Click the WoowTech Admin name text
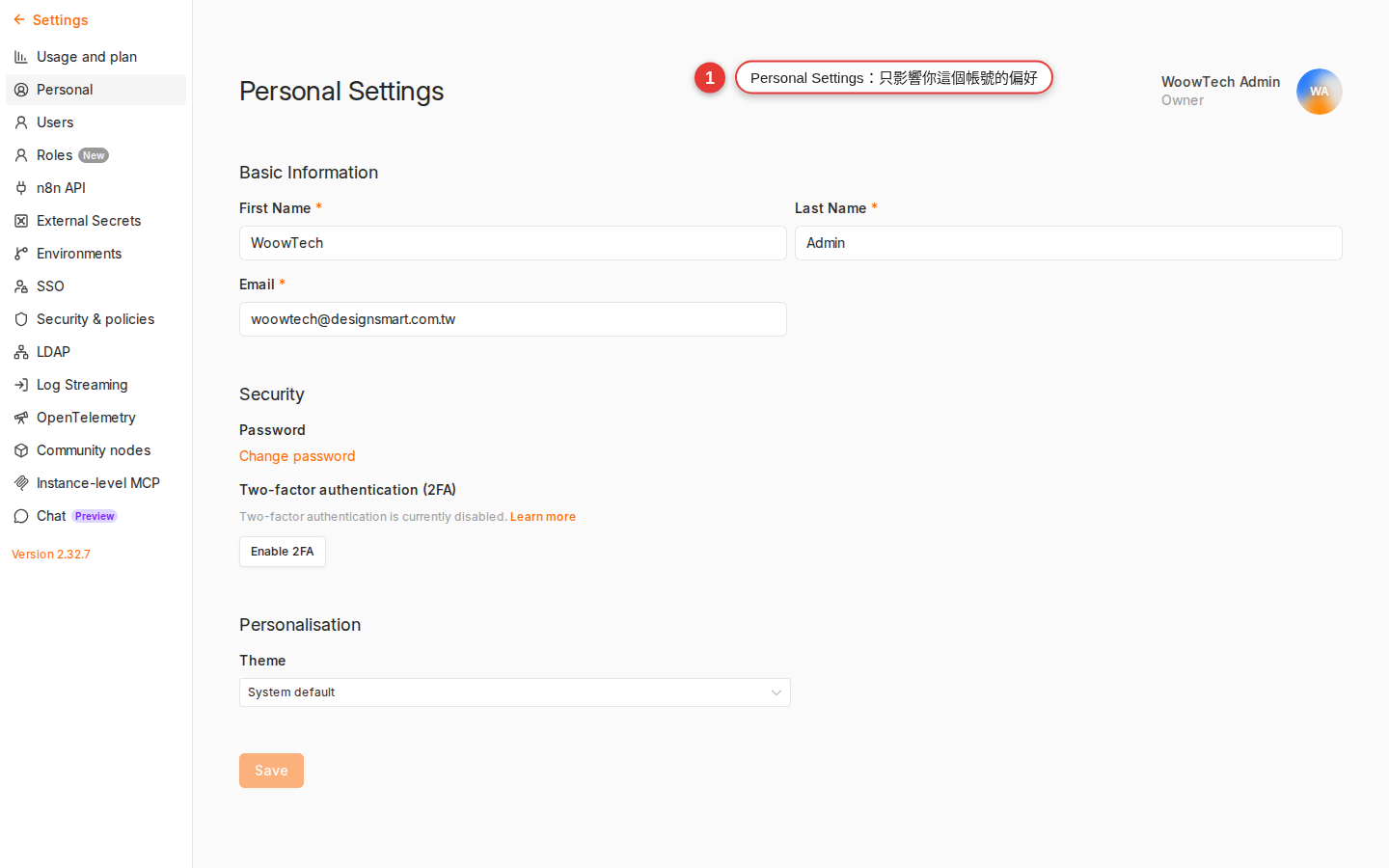Screen dimensions: 1389x868 tap(1220, 82)
